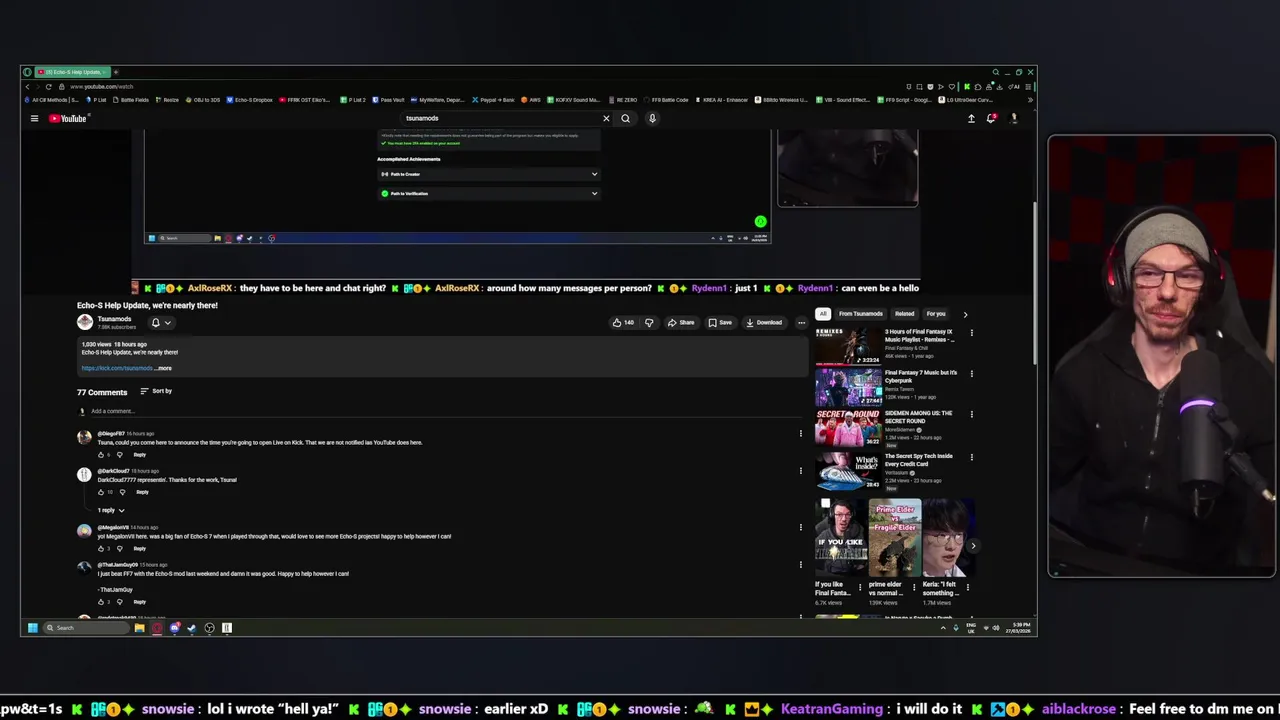Click the search magnifier button
This screenshot has height=720, width=1280.
point(626,118)
